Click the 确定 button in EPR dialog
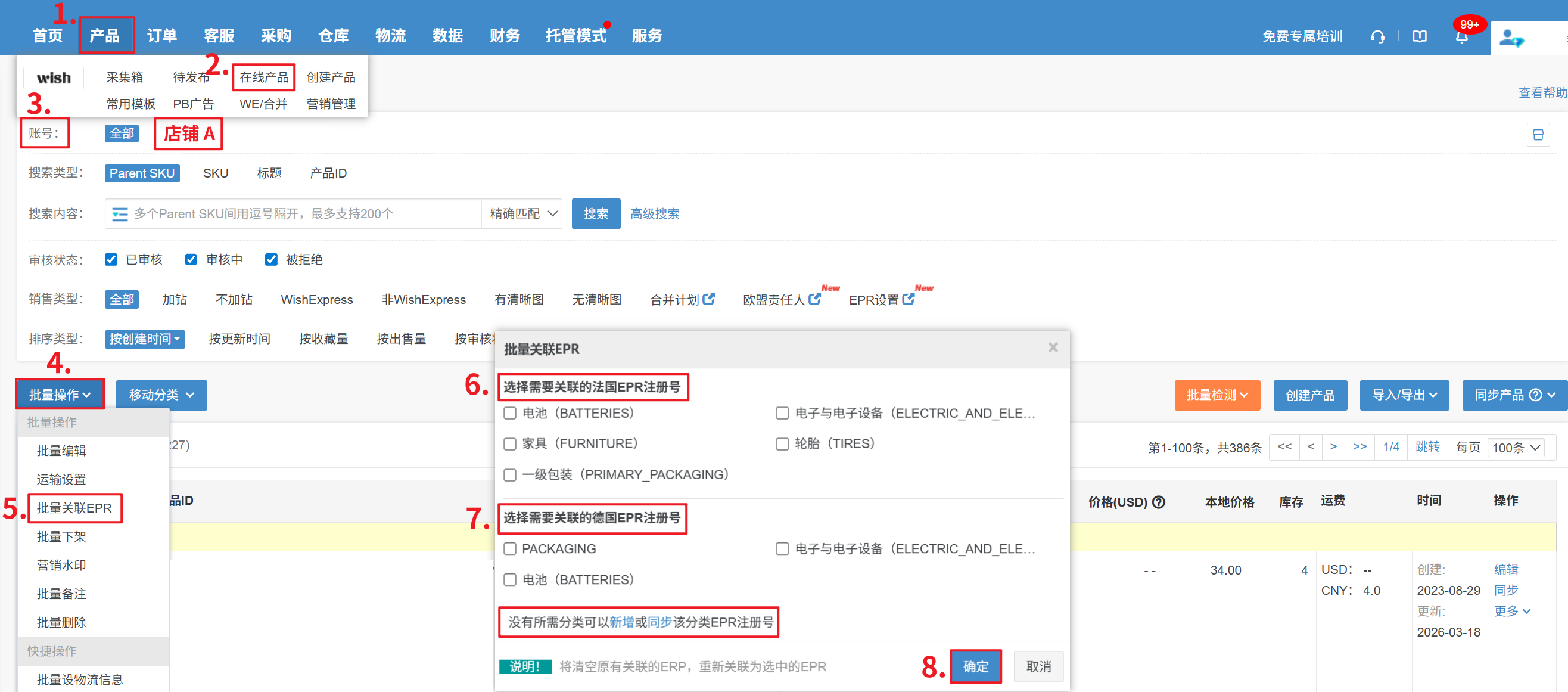The image size is (1568, 692). pos(975,666)
